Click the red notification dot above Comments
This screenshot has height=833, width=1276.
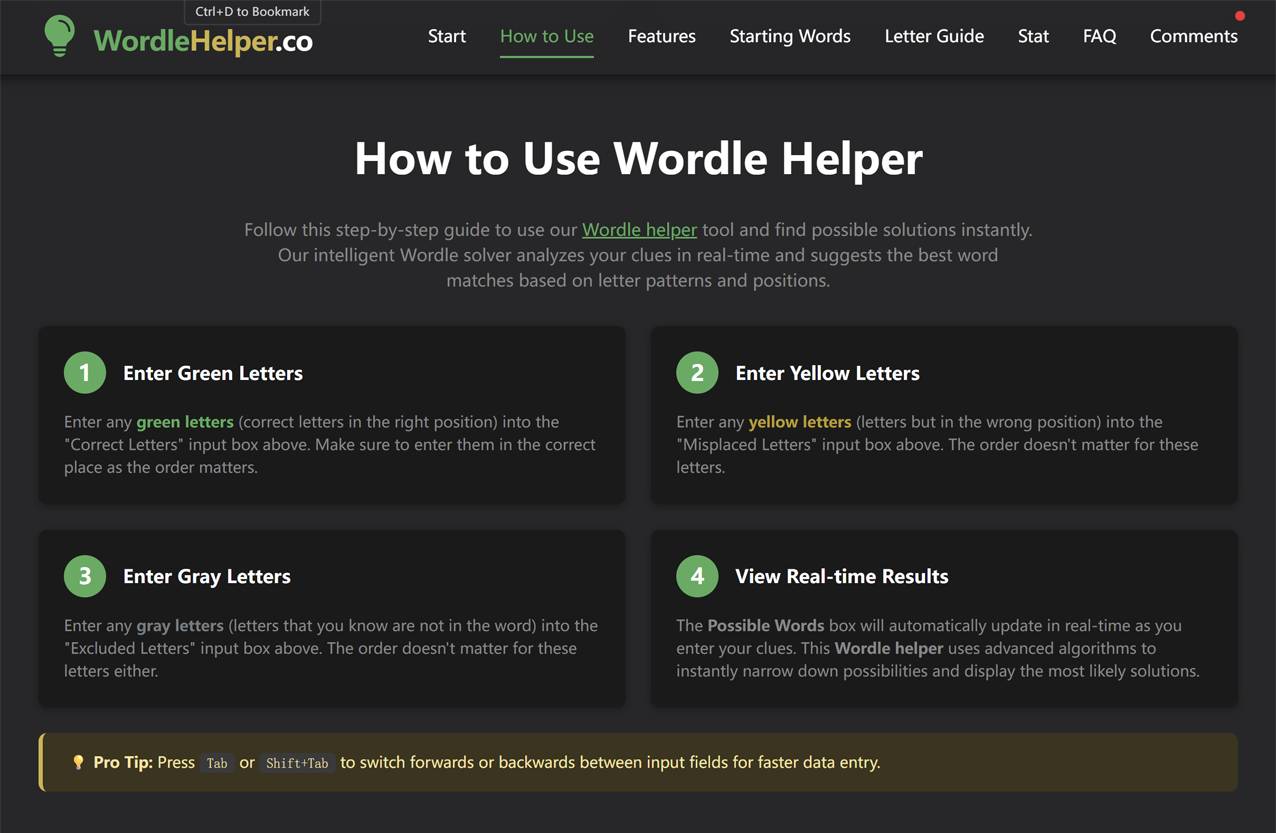point(1240,15)
